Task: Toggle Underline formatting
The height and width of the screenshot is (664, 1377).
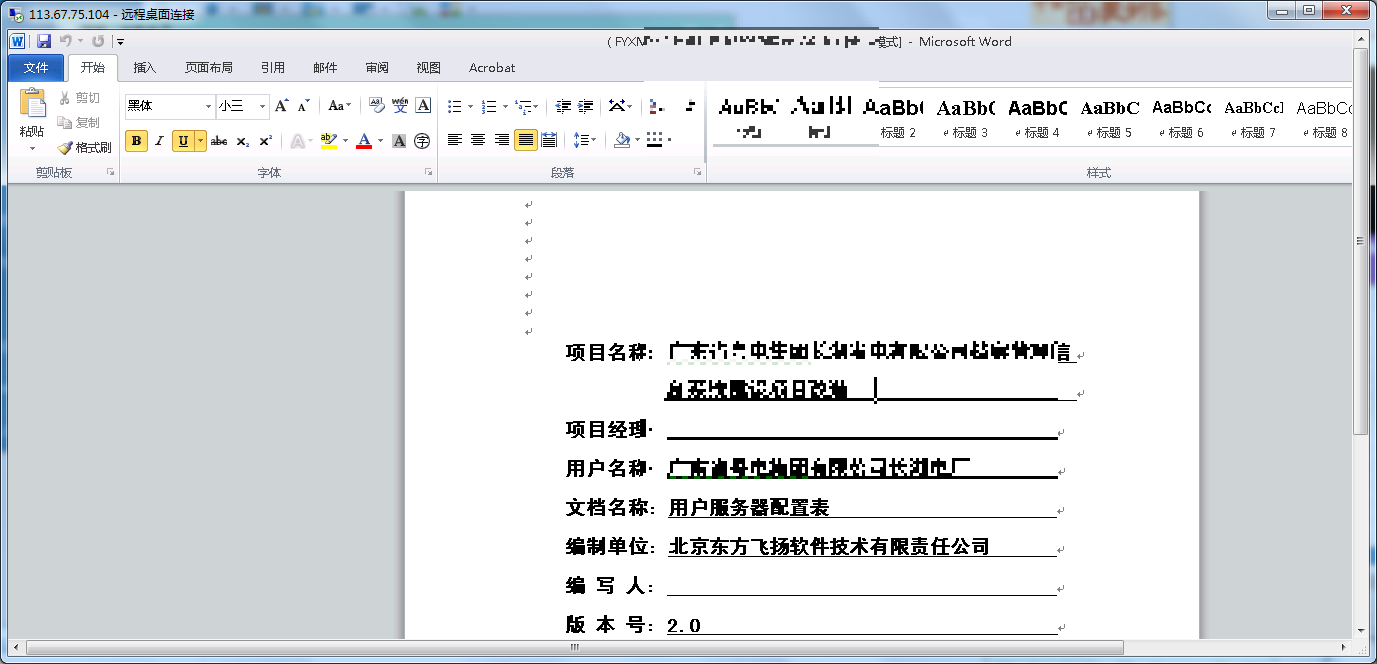Action: click(x=183, y=141)
